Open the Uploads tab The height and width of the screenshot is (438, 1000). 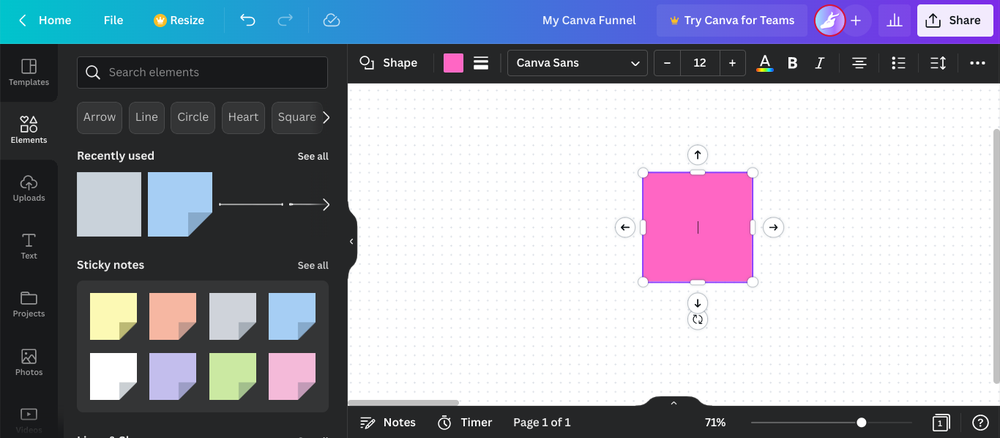point(29,188)
